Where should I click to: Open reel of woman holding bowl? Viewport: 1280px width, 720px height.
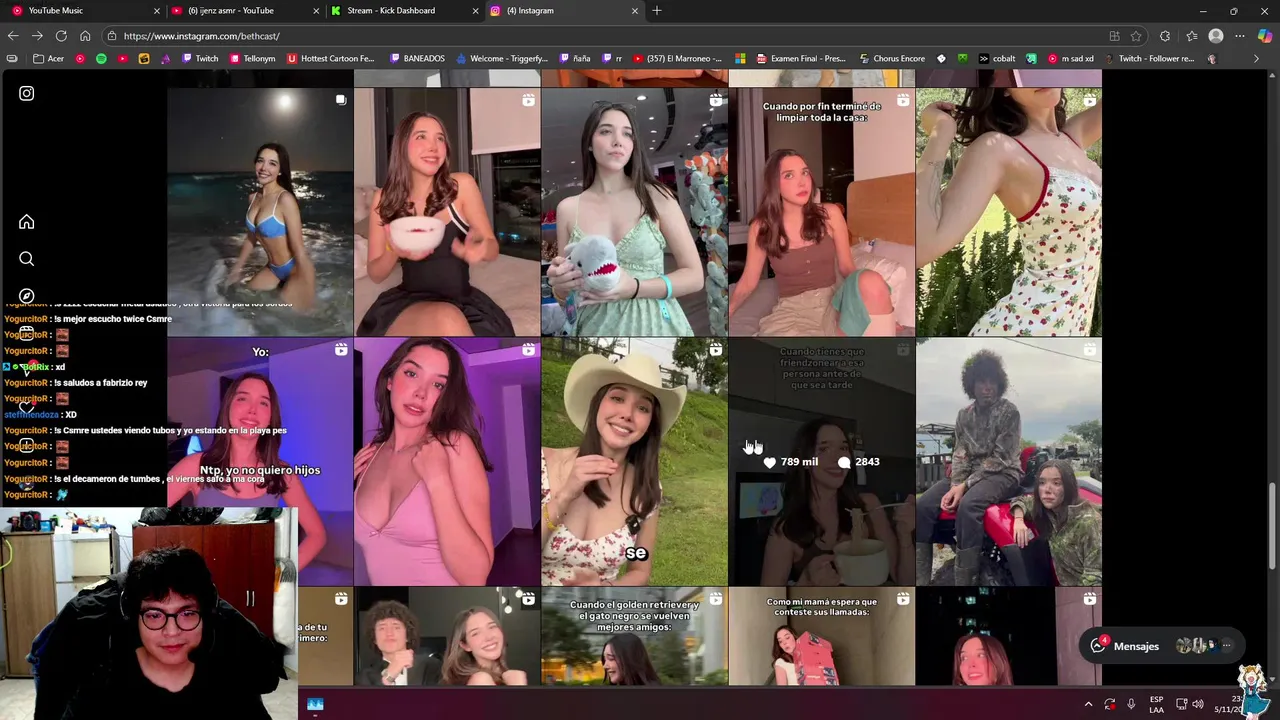click(x=447, y=212)
